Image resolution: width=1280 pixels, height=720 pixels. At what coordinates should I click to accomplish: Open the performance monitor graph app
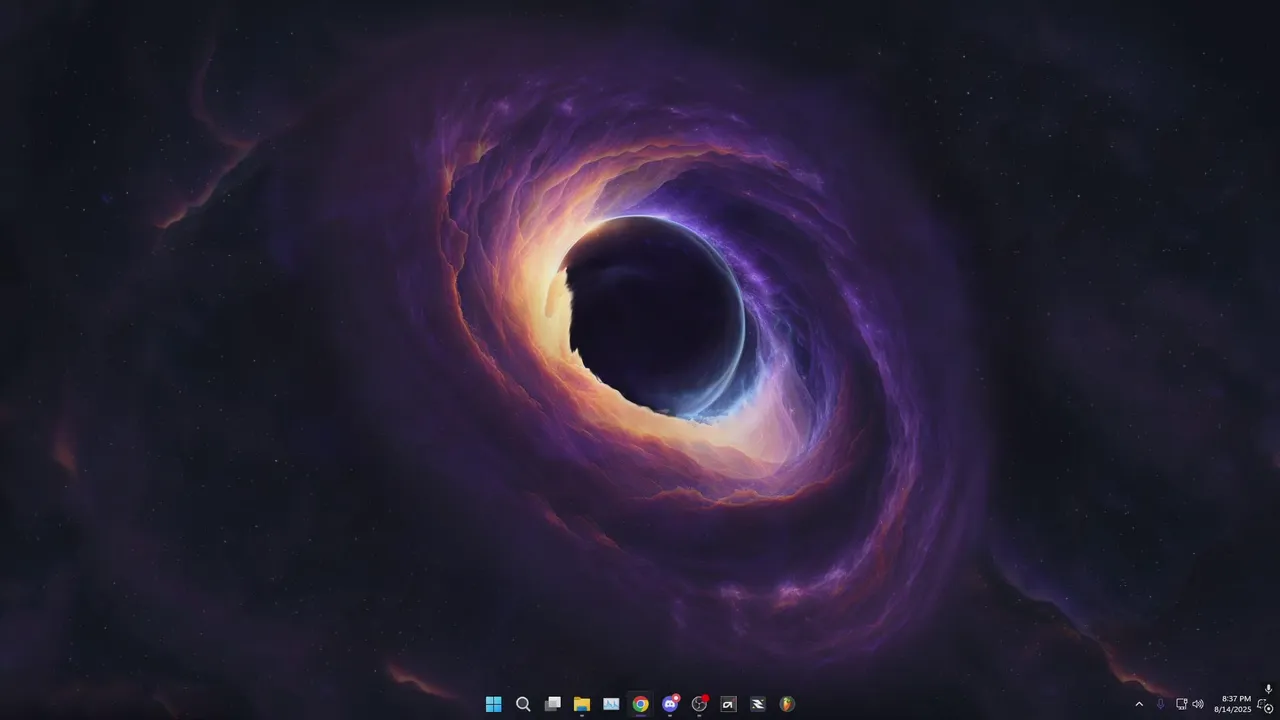pos(611,704)
